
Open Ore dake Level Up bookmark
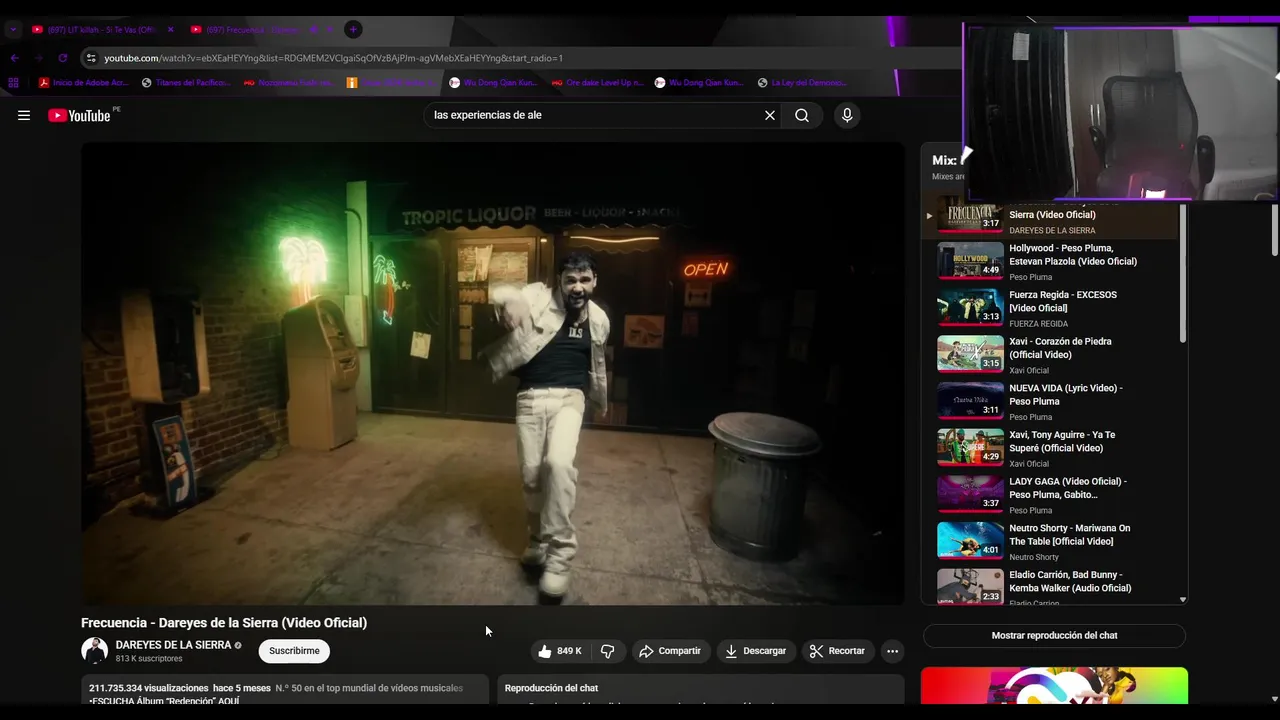[598, 83]
